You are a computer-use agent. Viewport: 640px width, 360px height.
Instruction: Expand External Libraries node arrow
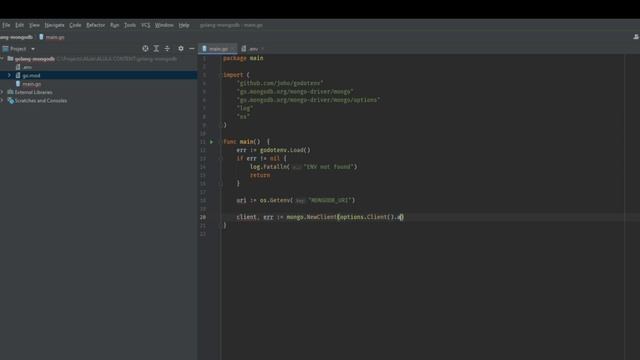click(x=2, y=92)
